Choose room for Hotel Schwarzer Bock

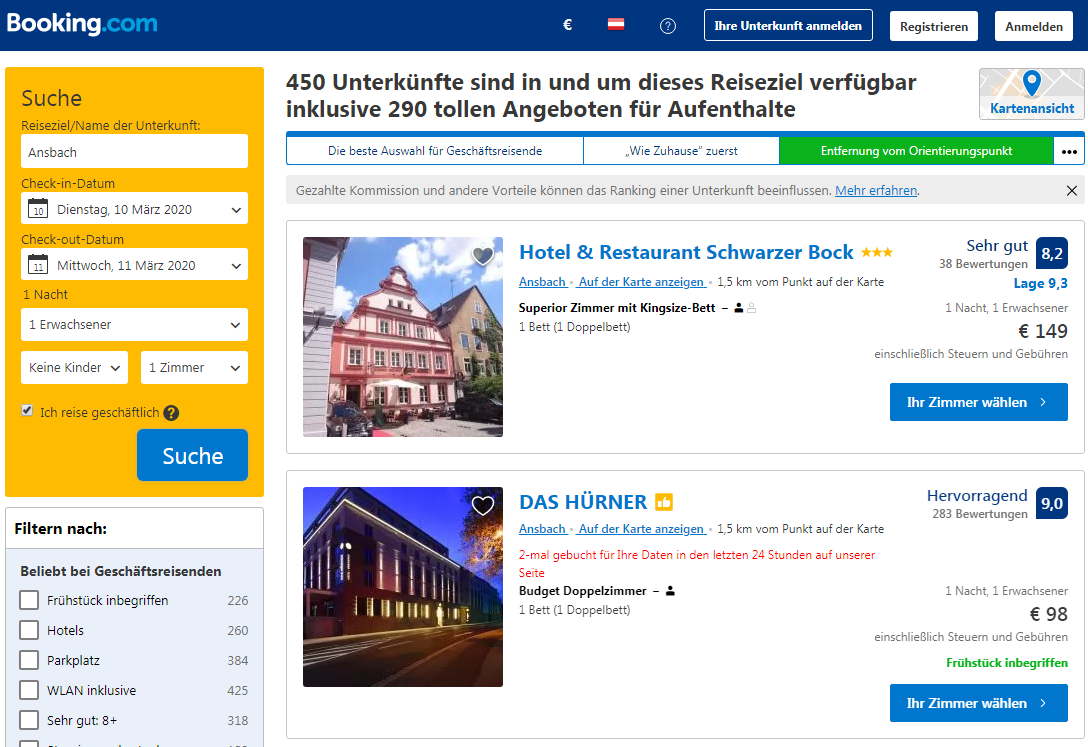(x=978, y=402)
